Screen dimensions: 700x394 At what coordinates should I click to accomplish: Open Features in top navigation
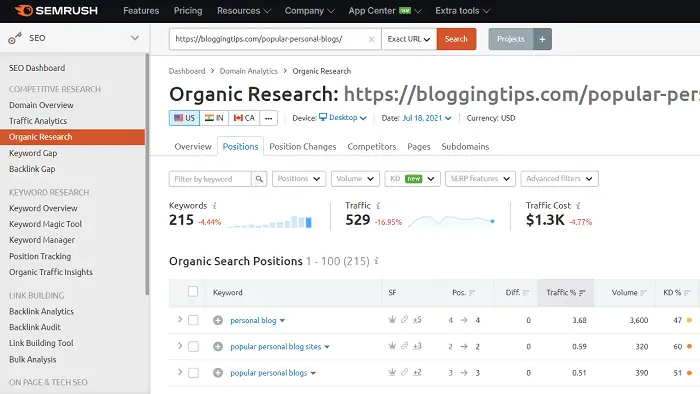click(x=141, y=11)
